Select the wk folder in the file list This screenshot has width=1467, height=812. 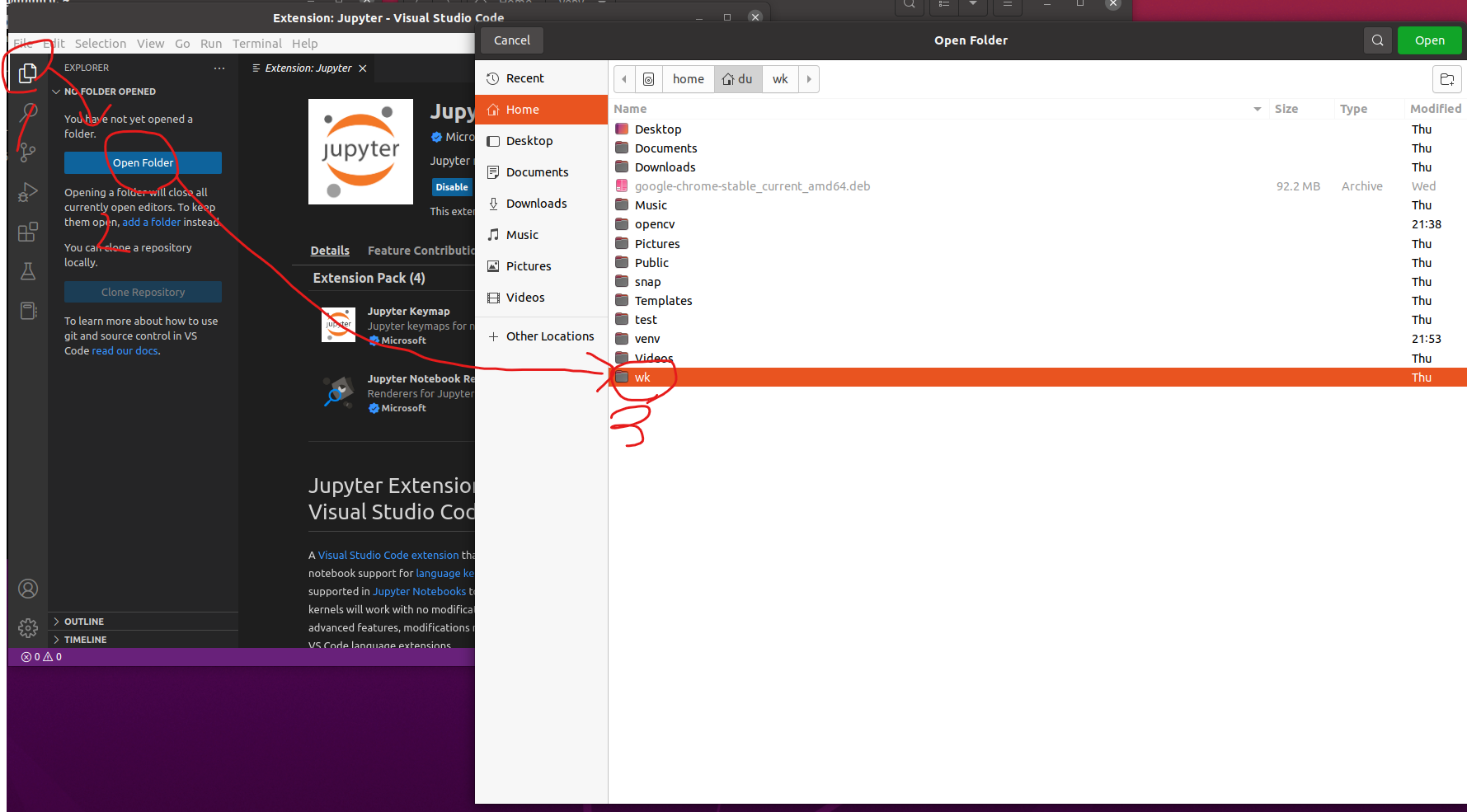pyautogui.click(x=1038, y=378)
